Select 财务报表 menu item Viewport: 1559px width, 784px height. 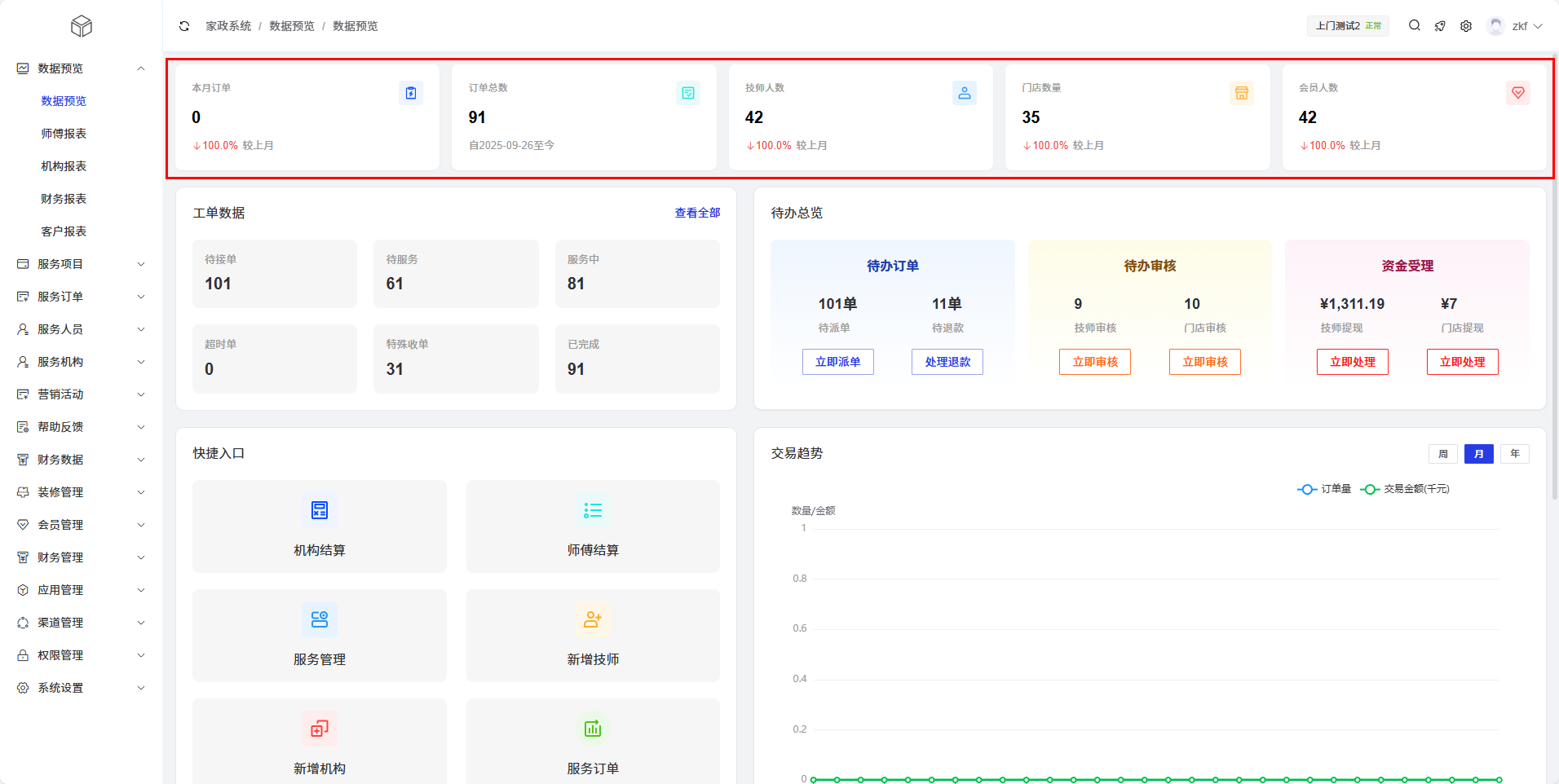tap(64, 199)
